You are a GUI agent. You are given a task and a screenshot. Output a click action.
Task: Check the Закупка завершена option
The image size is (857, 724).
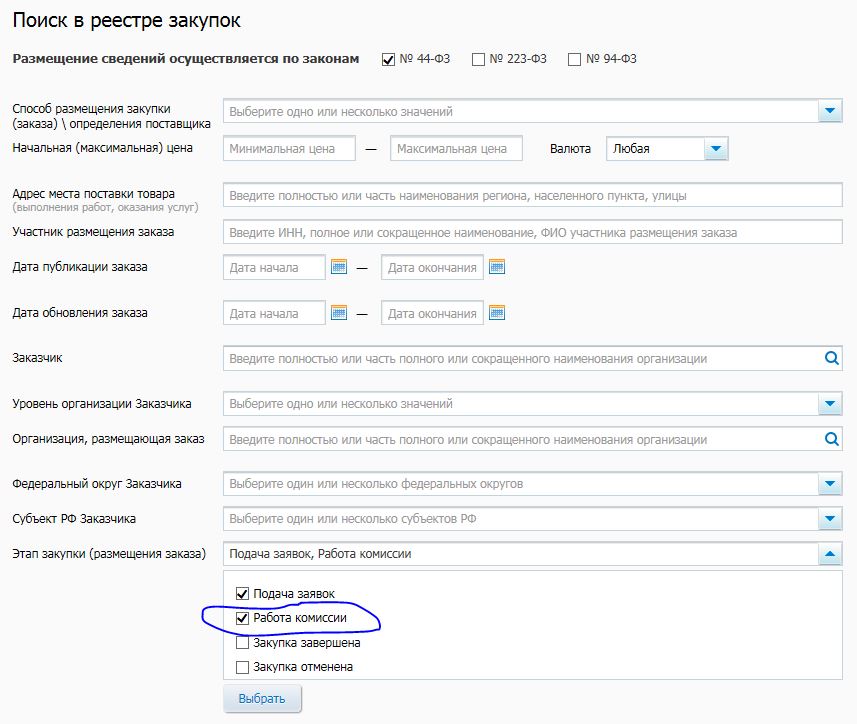[242, 643]
